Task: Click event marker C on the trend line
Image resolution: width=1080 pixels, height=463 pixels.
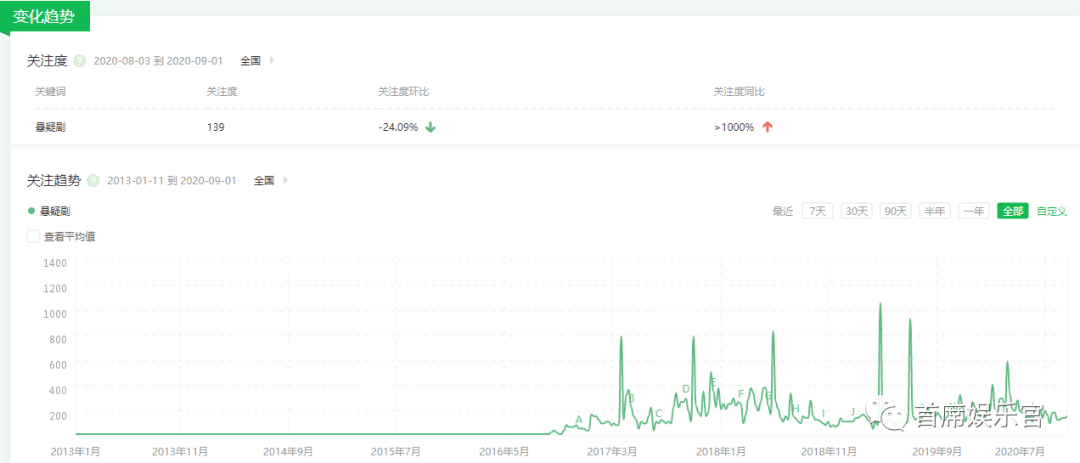Action: (x=659, y=413)
